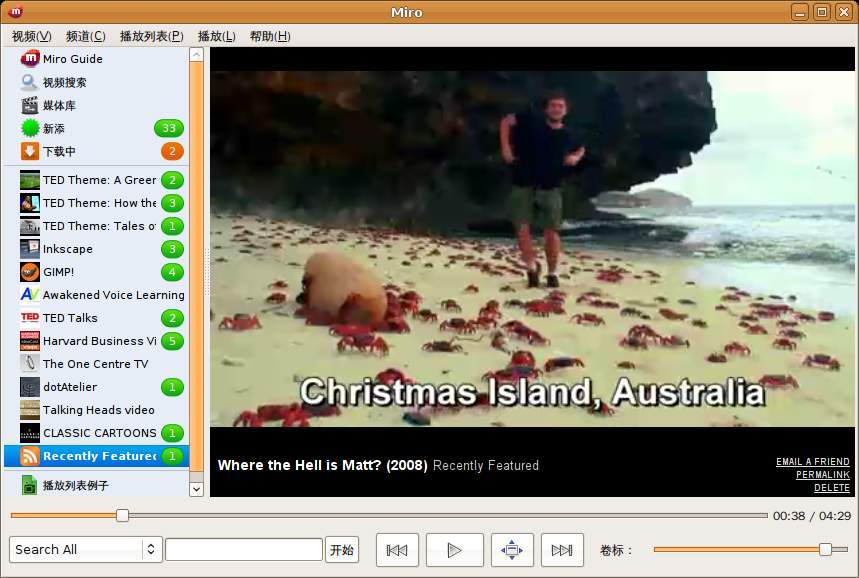The height and width of the screenshot is (578, 859).
Task: Open the media library clapperboard icon
Action: point(30,105)
